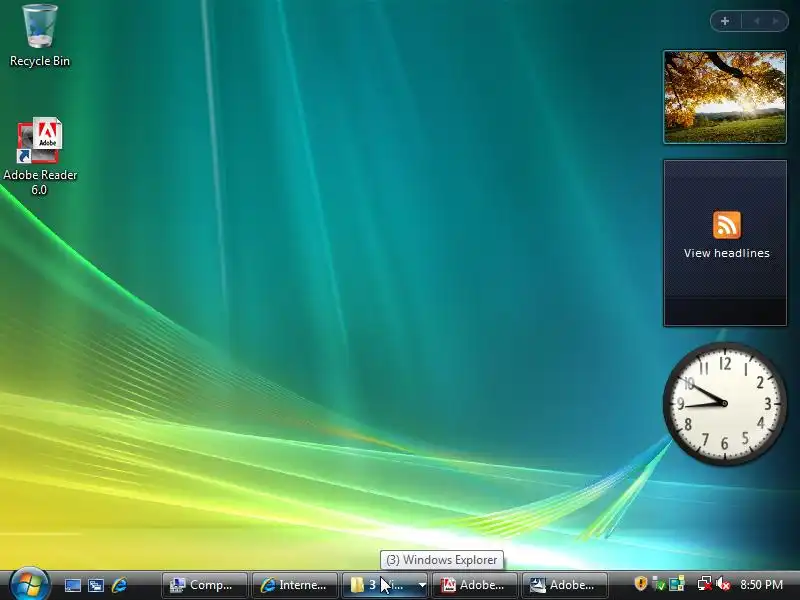Image resolution: width=800 pixels, height=600 pixels.
Task: Open the Recycle Bin desktop icon
Action: (x=40, y=35)
